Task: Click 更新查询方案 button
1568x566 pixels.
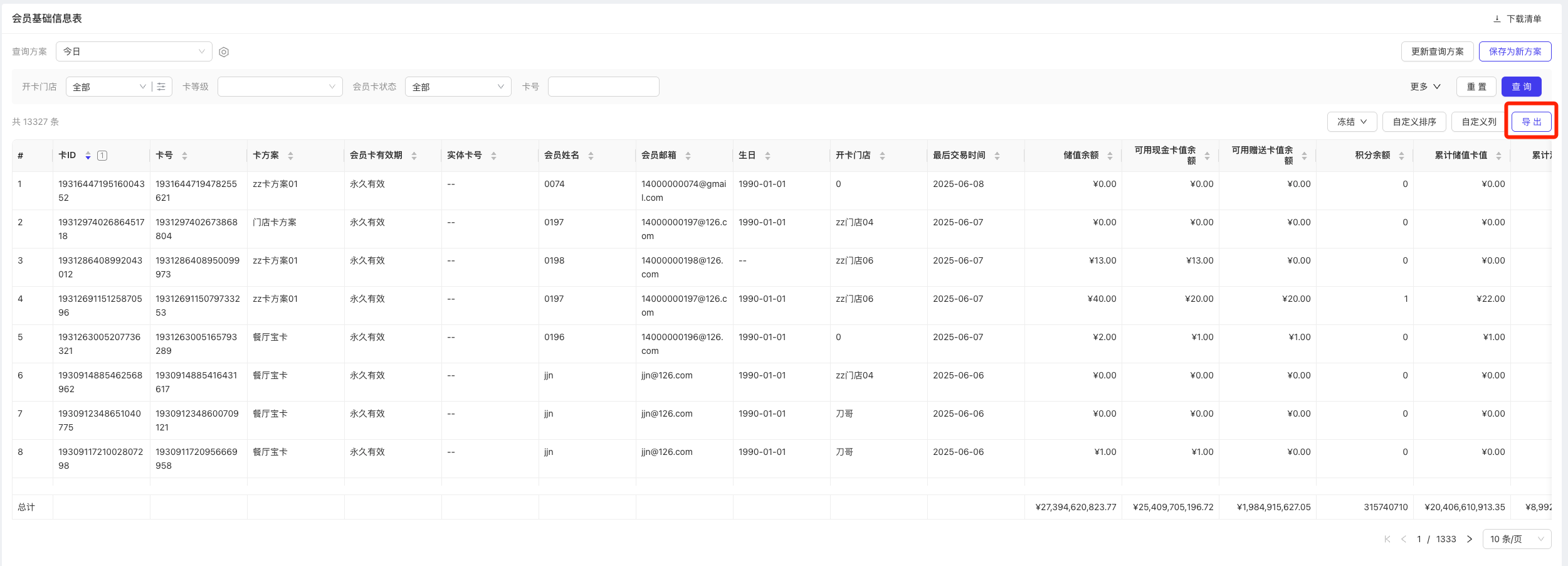Action: [1438, 51]
